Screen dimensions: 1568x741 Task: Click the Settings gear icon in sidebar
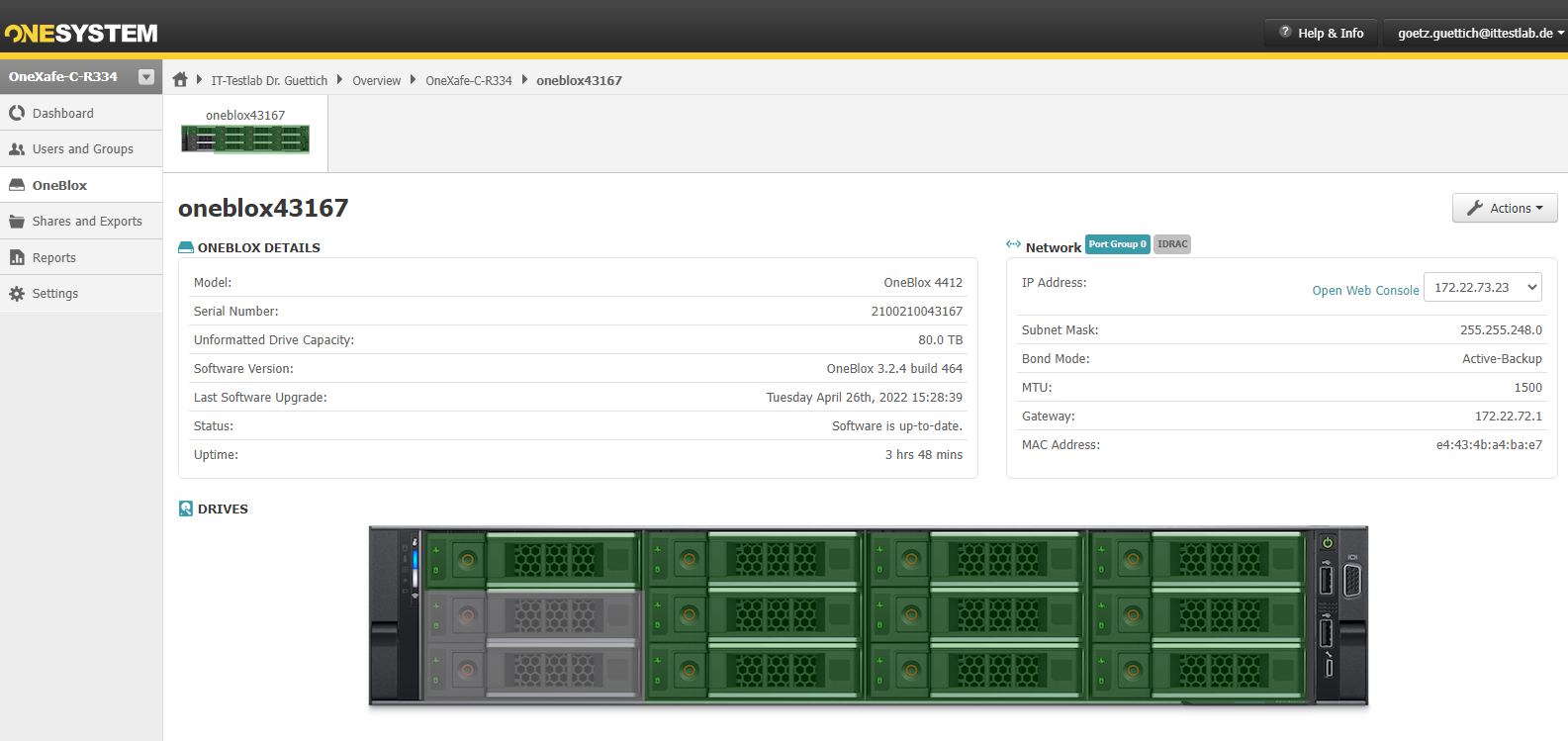tap(17, 294)
